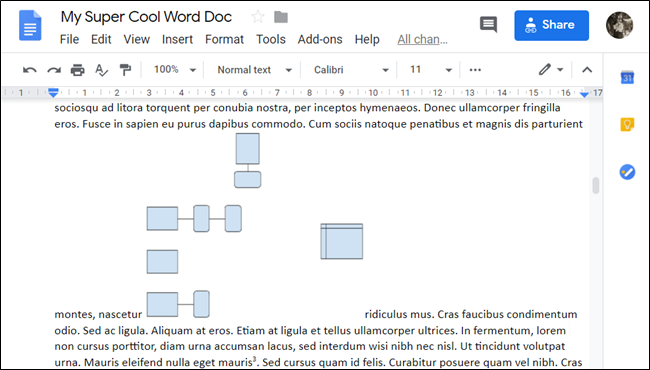Show more toolbar options (three dots)
The width and height of the screenshot is (650, 370).
(475, 70)
